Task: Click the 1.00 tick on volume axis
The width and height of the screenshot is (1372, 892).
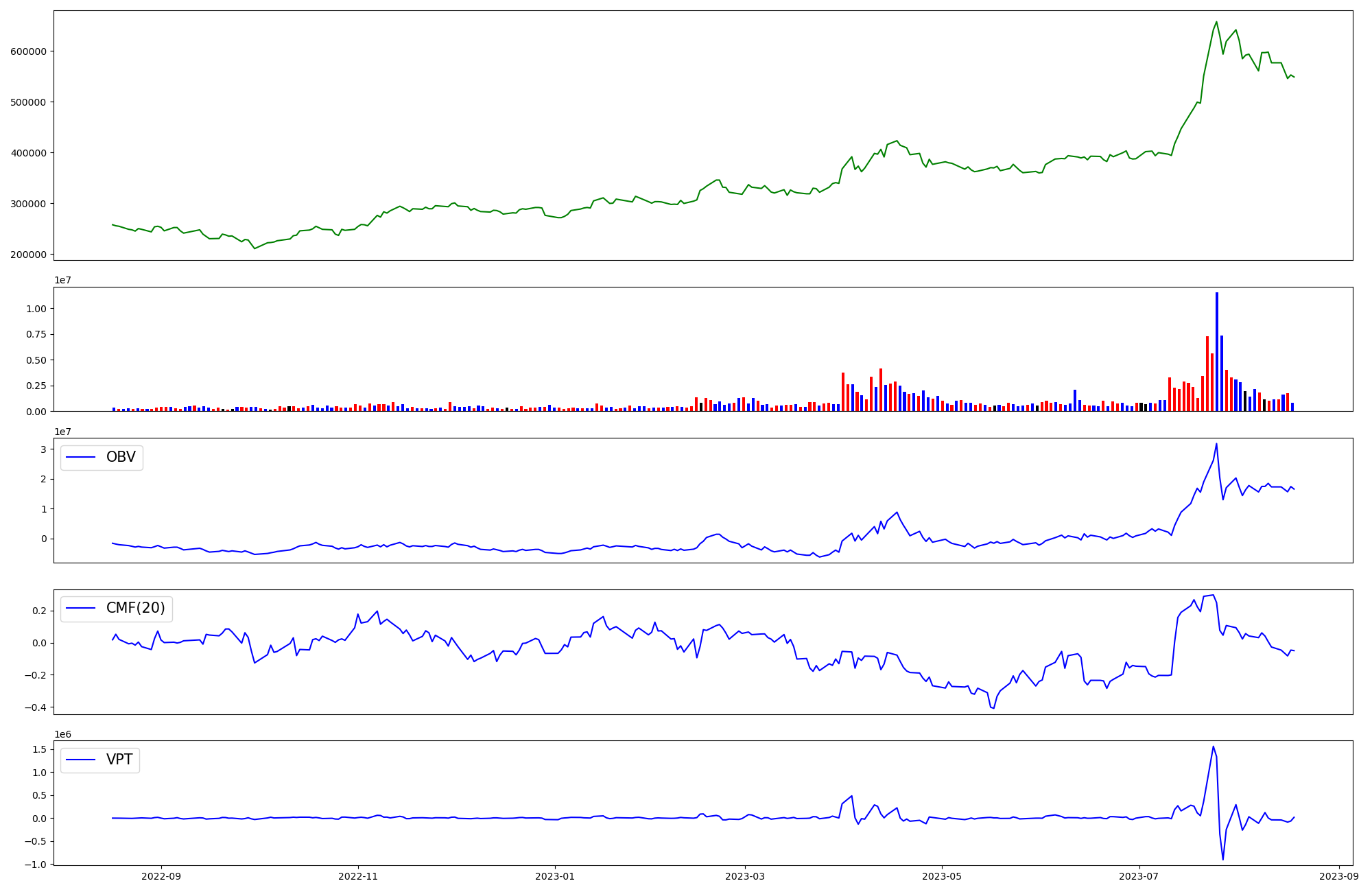Action: coord(36,309)
